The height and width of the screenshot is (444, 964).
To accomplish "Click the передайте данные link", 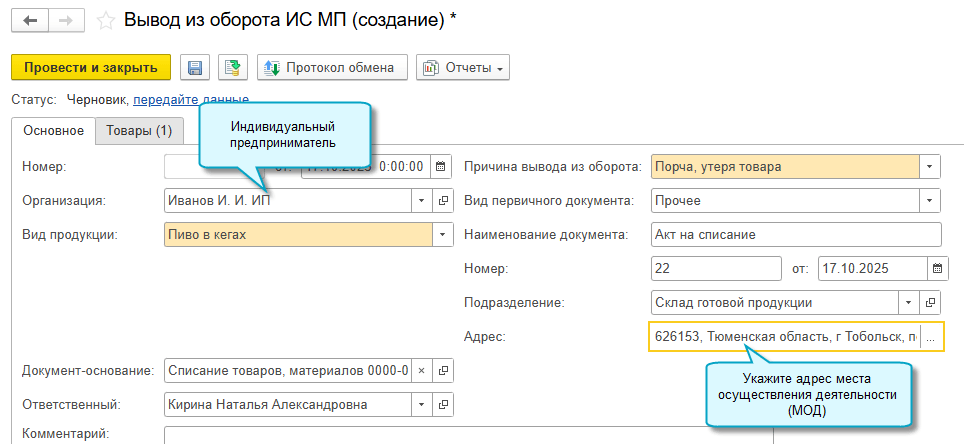I will click(190, 100).
